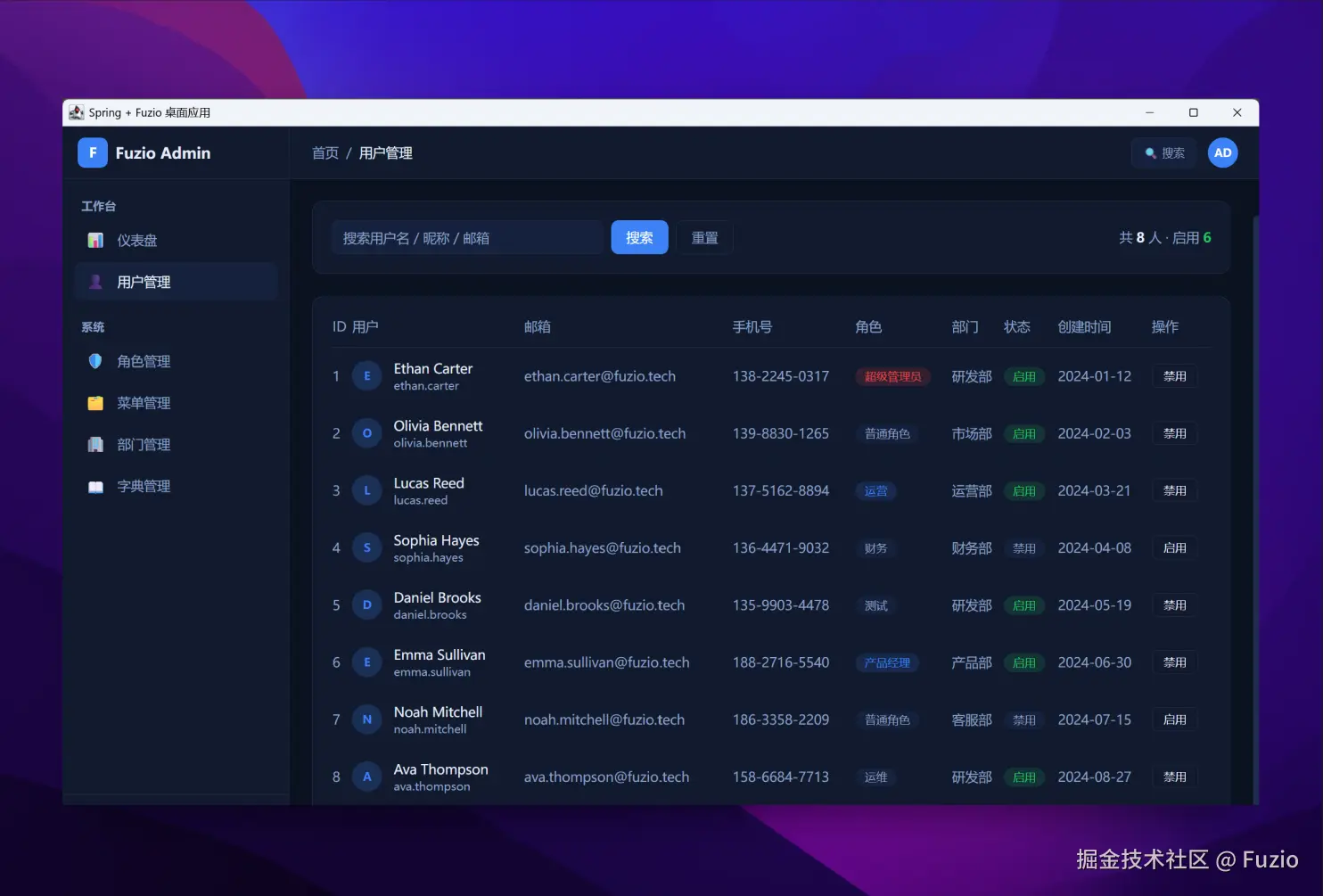This screenshot has height=896, width=1323.
Task: Click date 2024-05-19
Action: point(1094,604)
